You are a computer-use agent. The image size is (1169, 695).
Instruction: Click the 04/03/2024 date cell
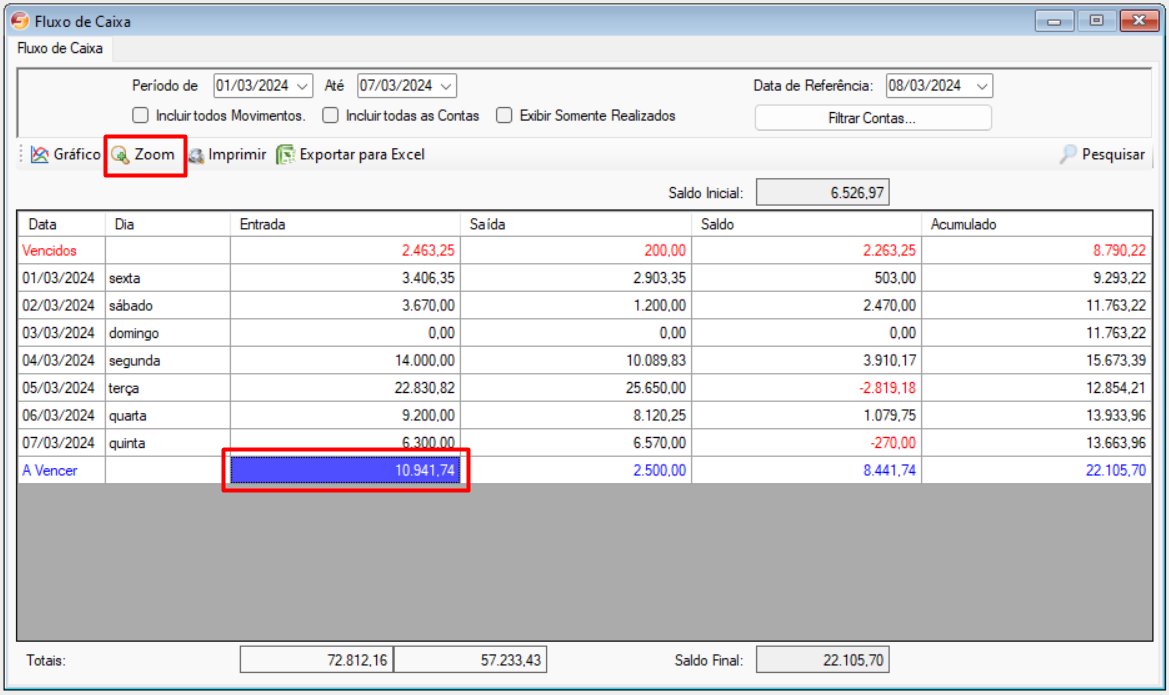coord(61,361)
